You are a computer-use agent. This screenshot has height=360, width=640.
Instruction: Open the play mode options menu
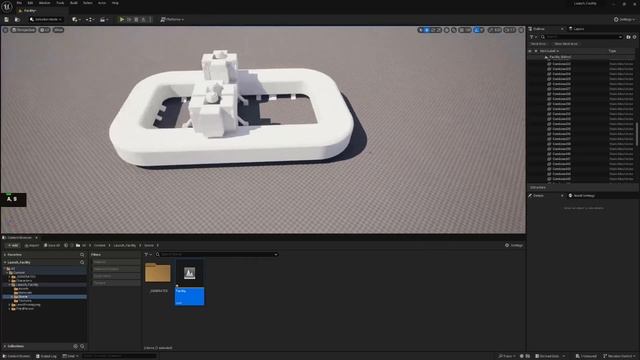pos(150,20)
